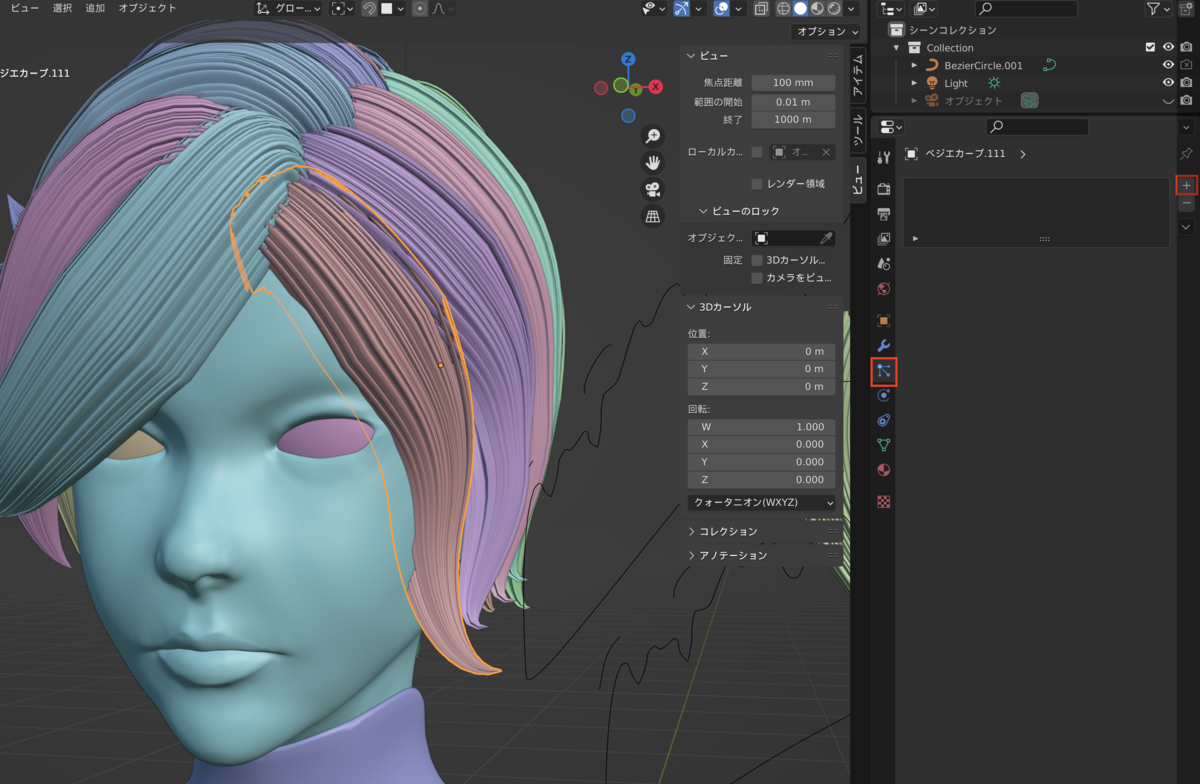This screenshot has width=1200, height=784.
Task: Hide Collection in viewport via eye icon
Action: click(1168, 47)
